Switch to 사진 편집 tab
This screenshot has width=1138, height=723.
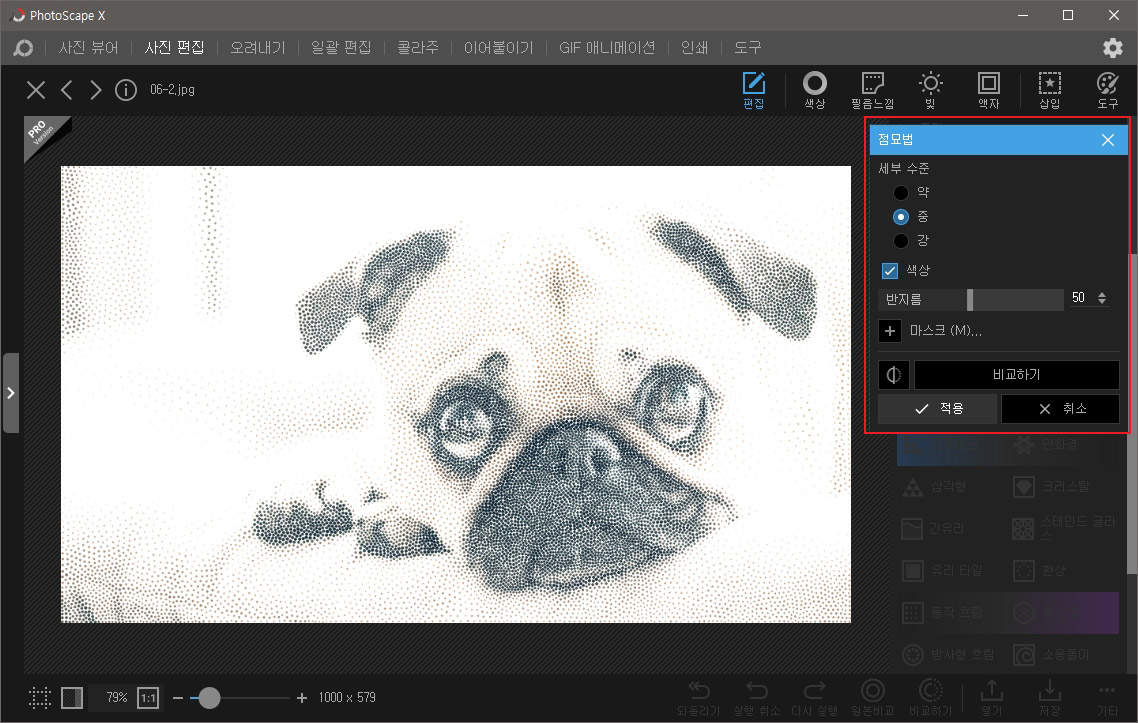tap(174, 48)
